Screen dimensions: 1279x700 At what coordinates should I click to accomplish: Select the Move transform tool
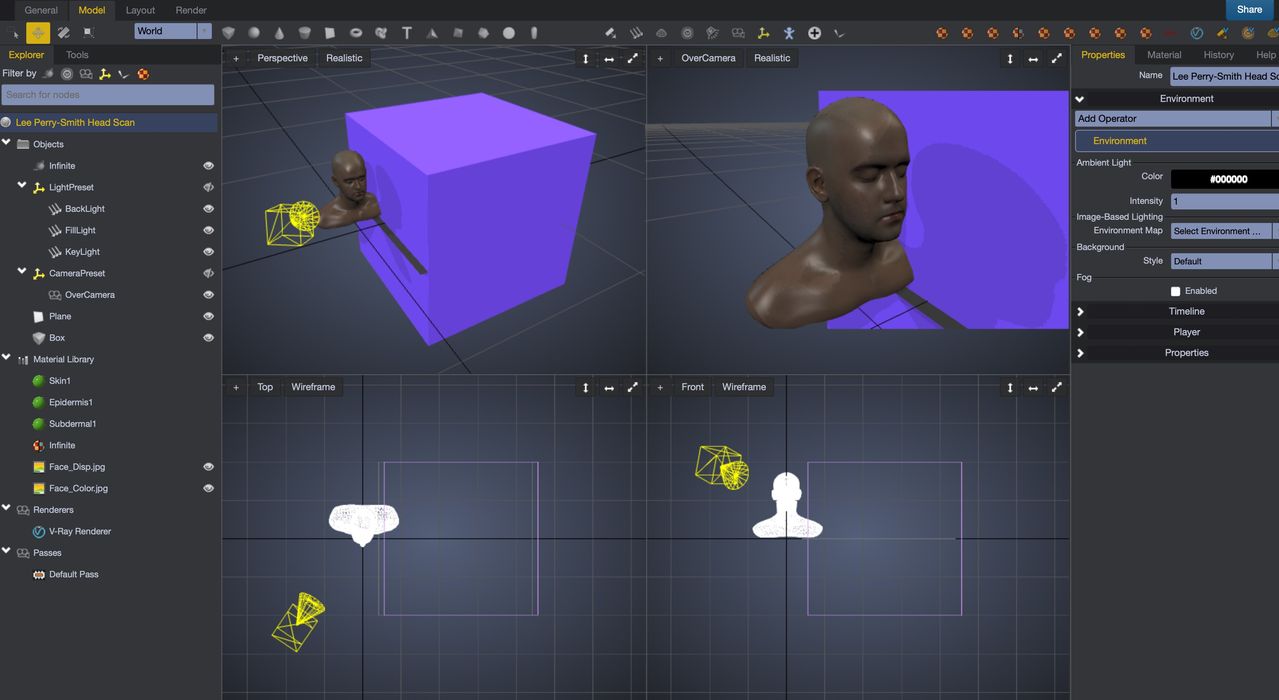pyautogui.click(x=38, y=33)
